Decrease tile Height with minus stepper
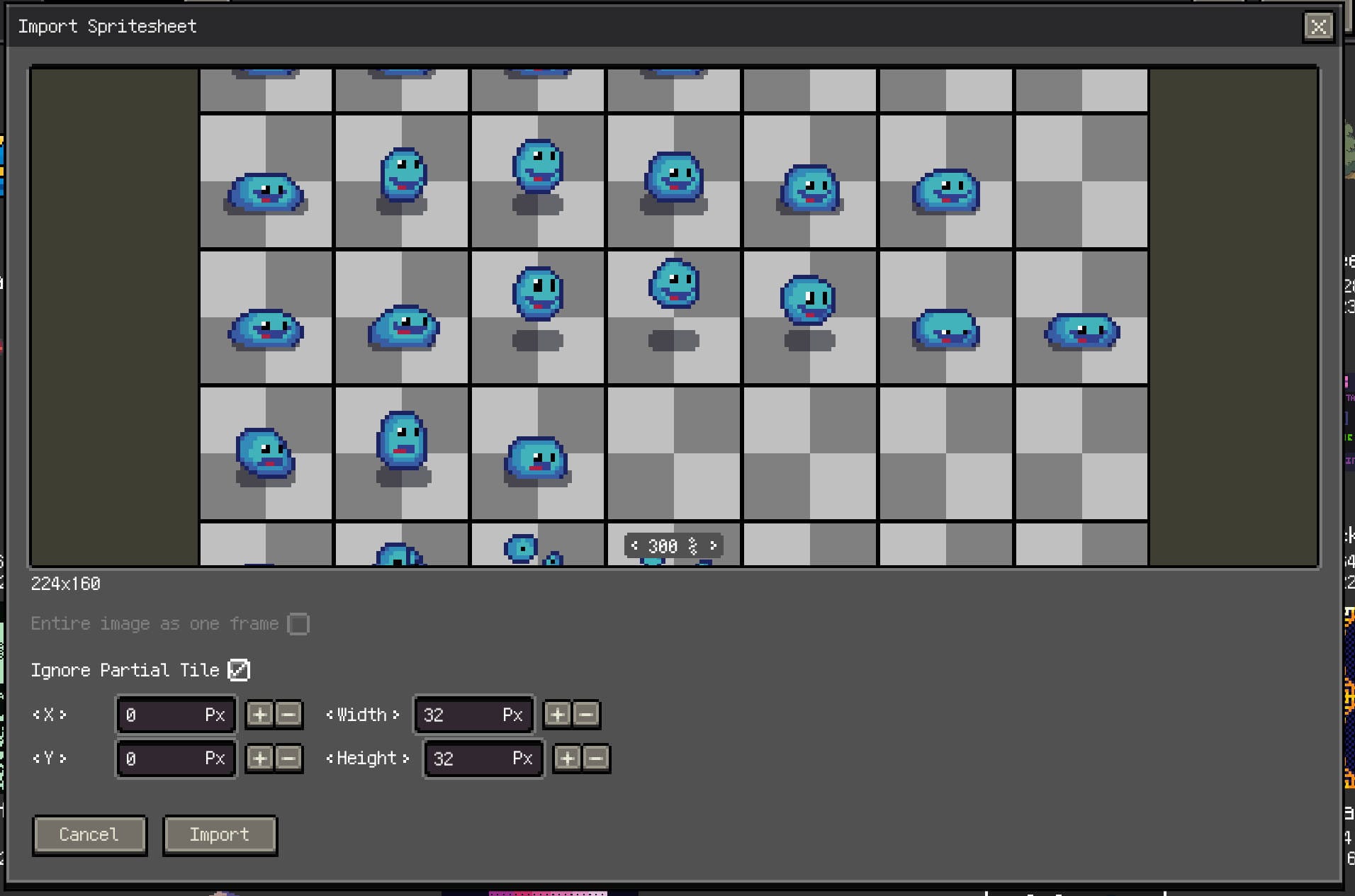 [595, 759]
